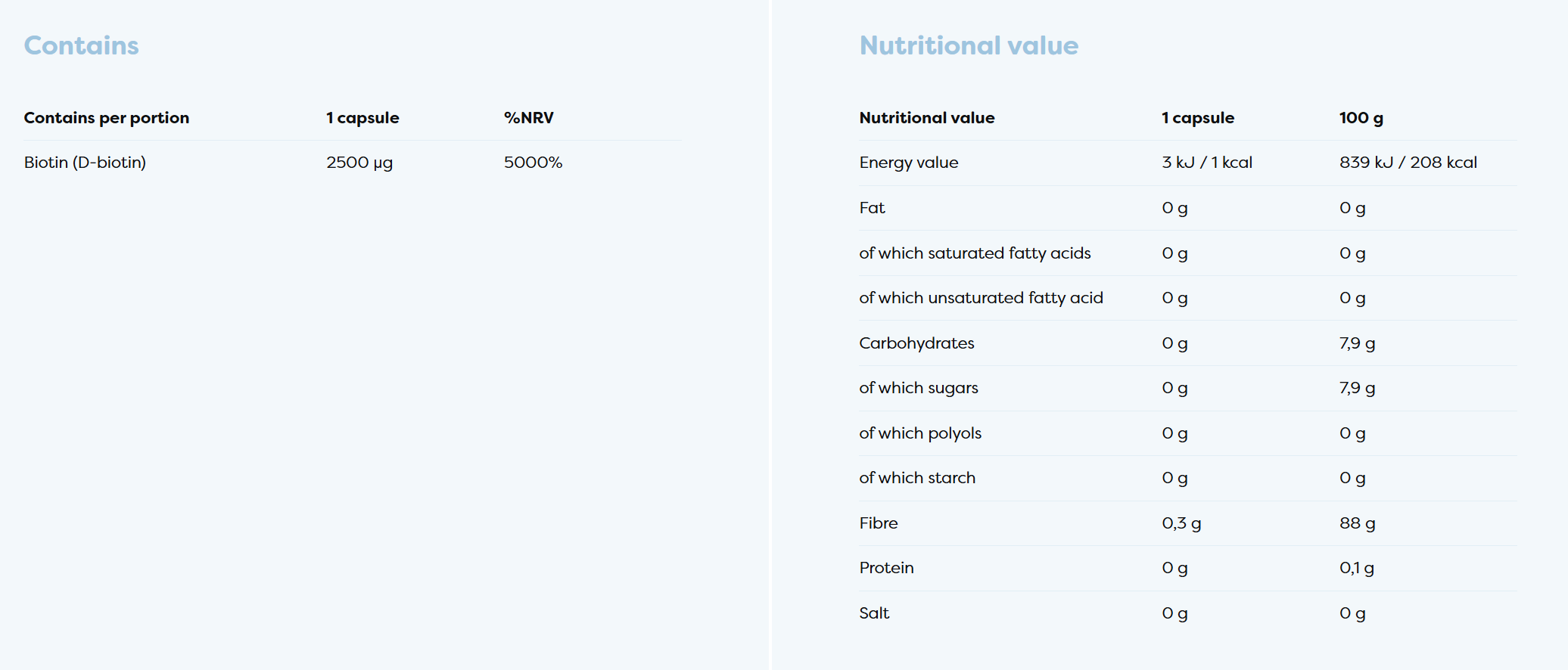Click the Fibre 88 g value

tap(1357, 523)
